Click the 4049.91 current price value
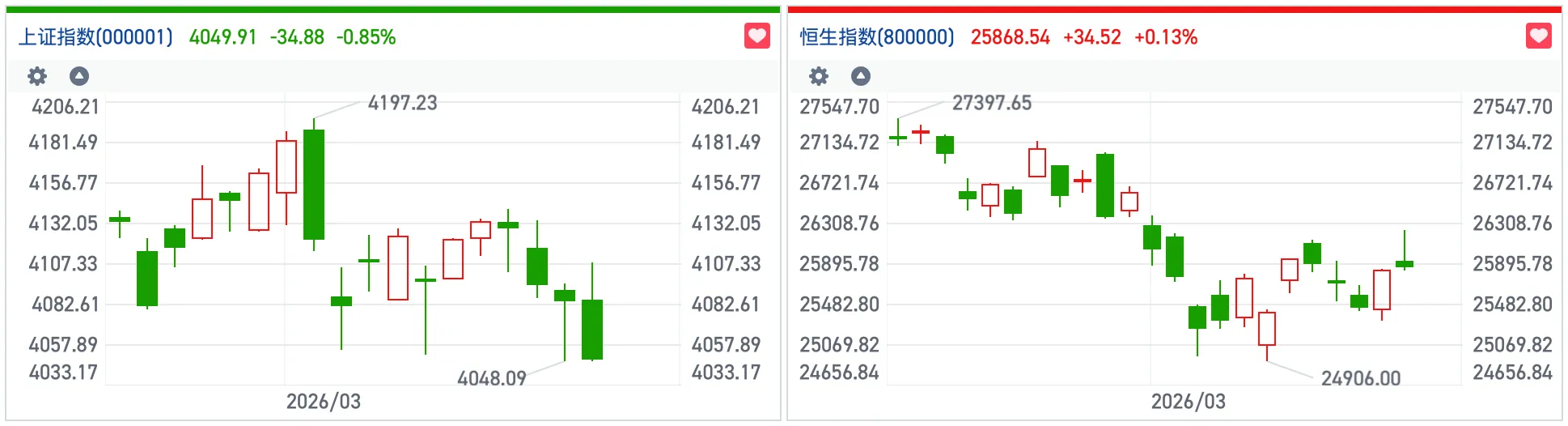Viewport: 1568px width, 426px height. pos(222,37)
